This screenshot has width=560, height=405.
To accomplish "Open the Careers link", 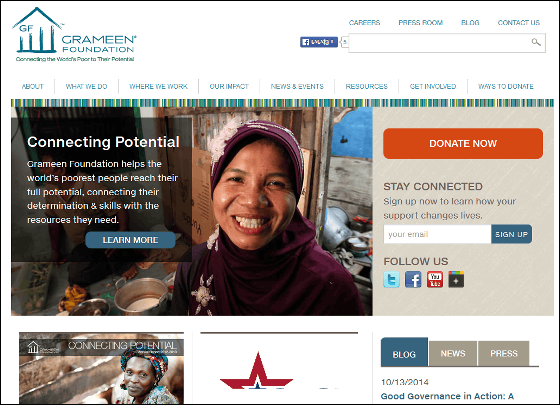I will [364, 22].
